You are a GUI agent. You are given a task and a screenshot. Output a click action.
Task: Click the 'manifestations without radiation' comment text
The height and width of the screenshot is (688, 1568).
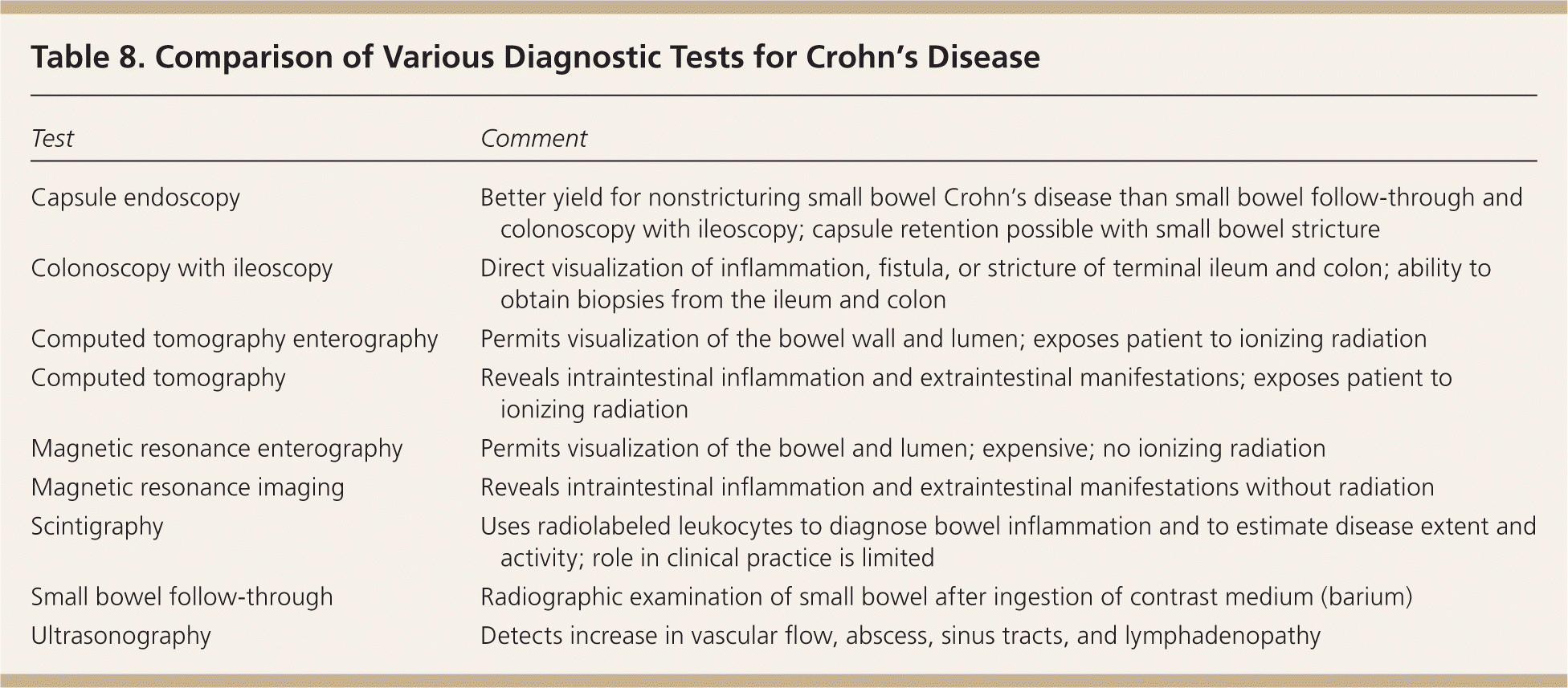pyautogui.click(x=957, y=487)
